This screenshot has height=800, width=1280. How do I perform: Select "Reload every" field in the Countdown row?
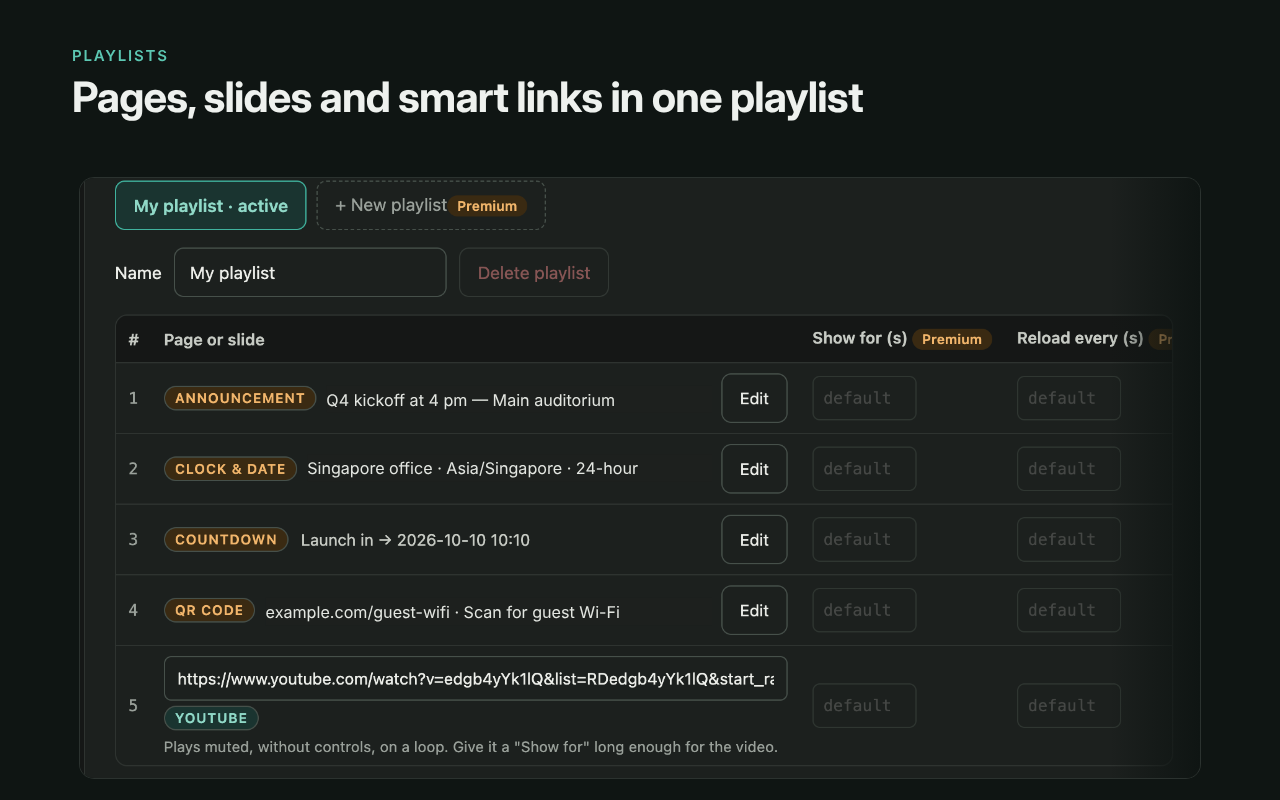[1069, 540]
